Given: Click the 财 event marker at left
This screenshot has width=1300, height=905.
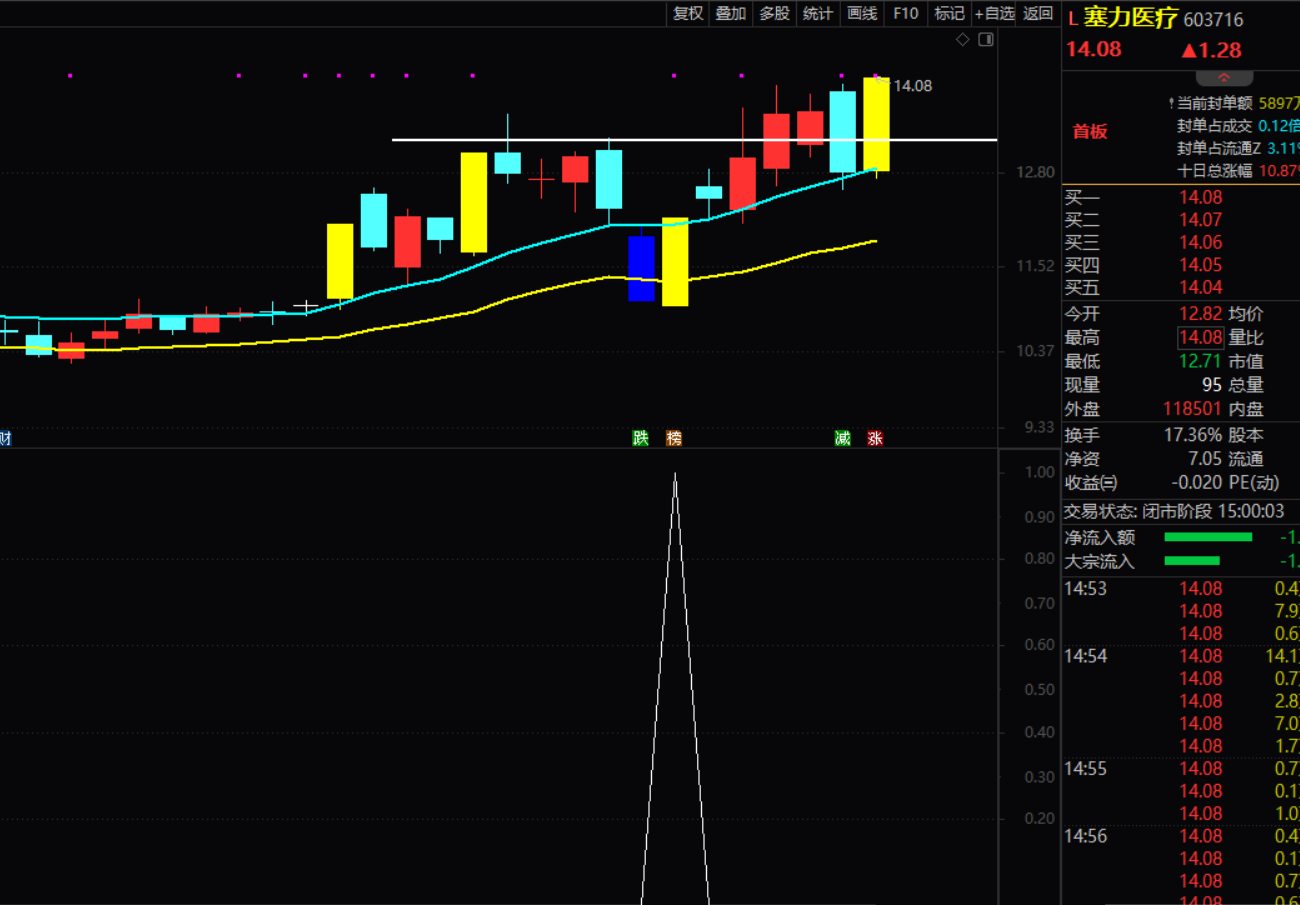Looking at the screenshot, I should (x=6, y=438).
